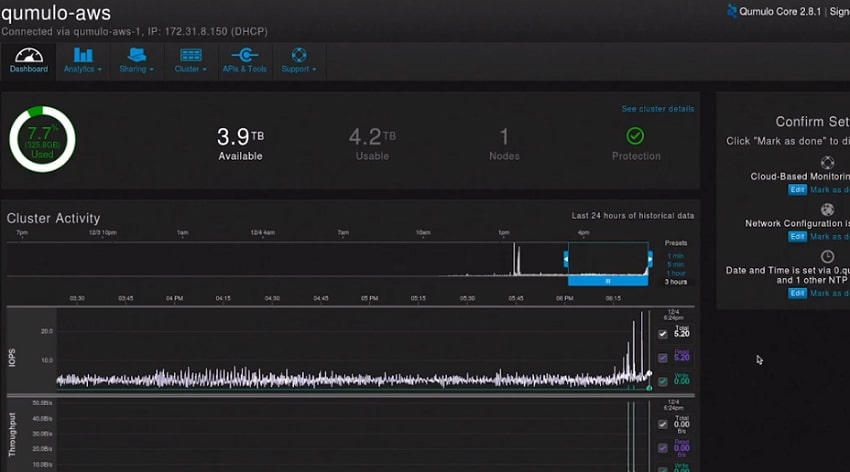
Task: Click the white endpoint marker on IOPS graph
Action: 649,373
